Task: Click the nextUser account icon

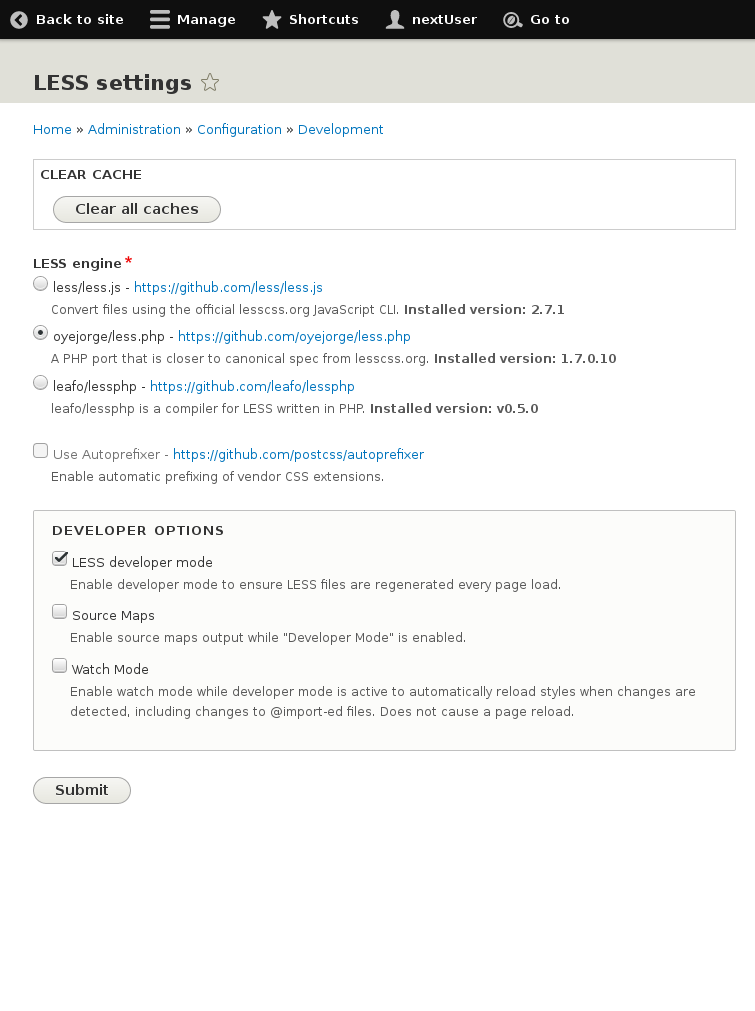Action: pos(396,18)
